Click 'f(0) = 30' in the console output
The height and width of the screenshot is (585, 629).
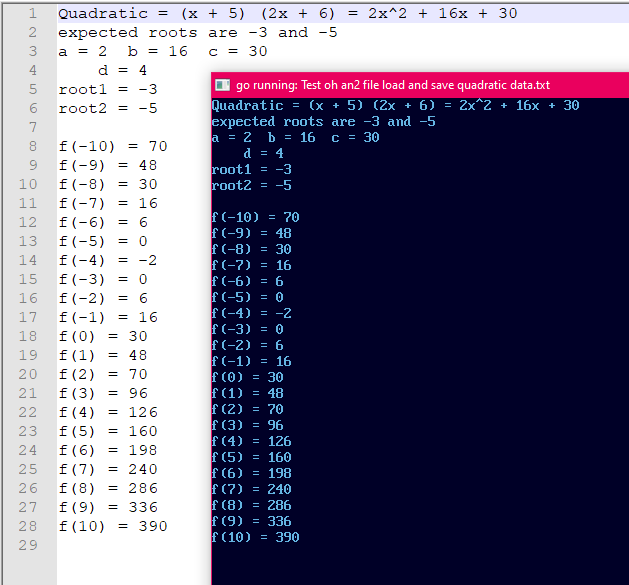click(248, 378)
